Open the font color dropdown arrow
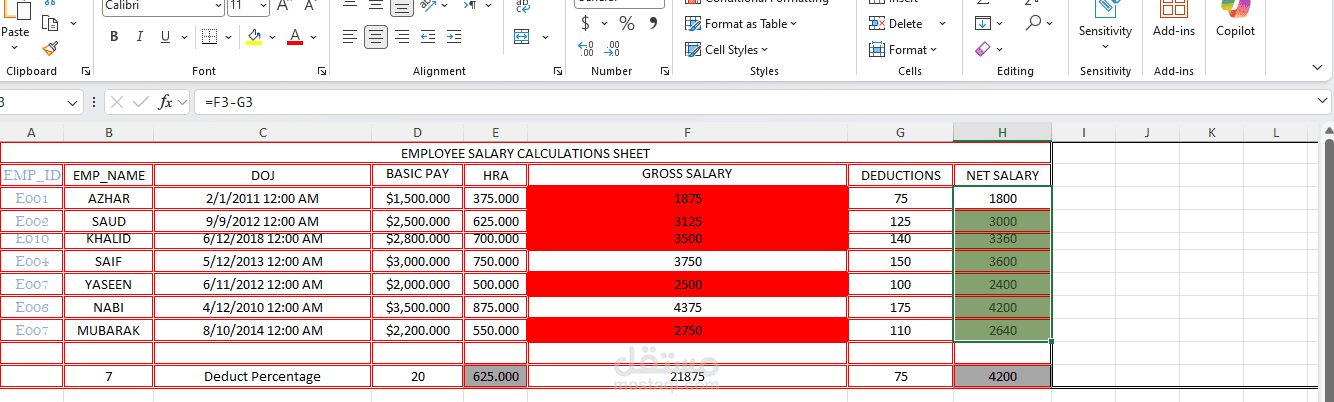 point(314,37)
